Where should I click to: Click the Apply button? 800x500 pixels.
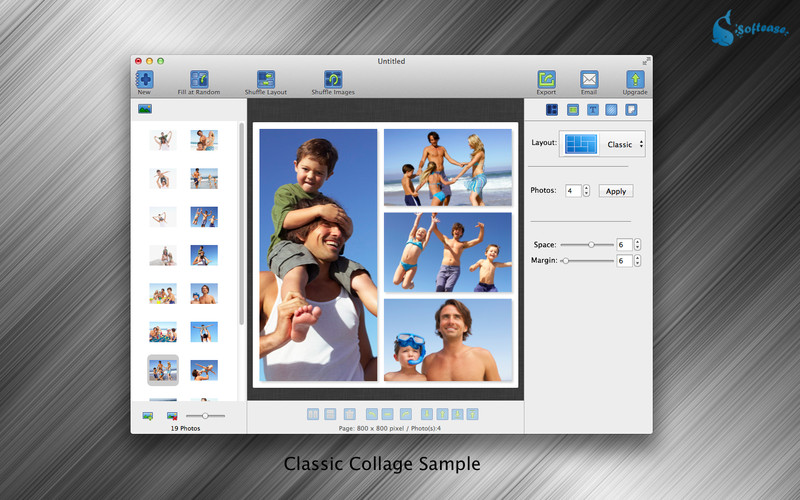click(x=616, y=191)
